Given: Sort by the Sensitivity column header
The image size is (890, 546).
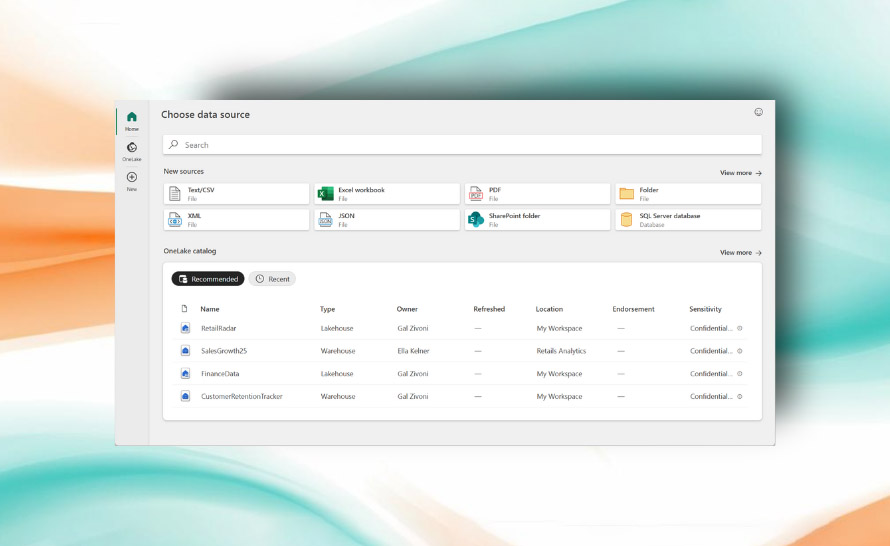Looking at the screenshot, I should 705,309.
